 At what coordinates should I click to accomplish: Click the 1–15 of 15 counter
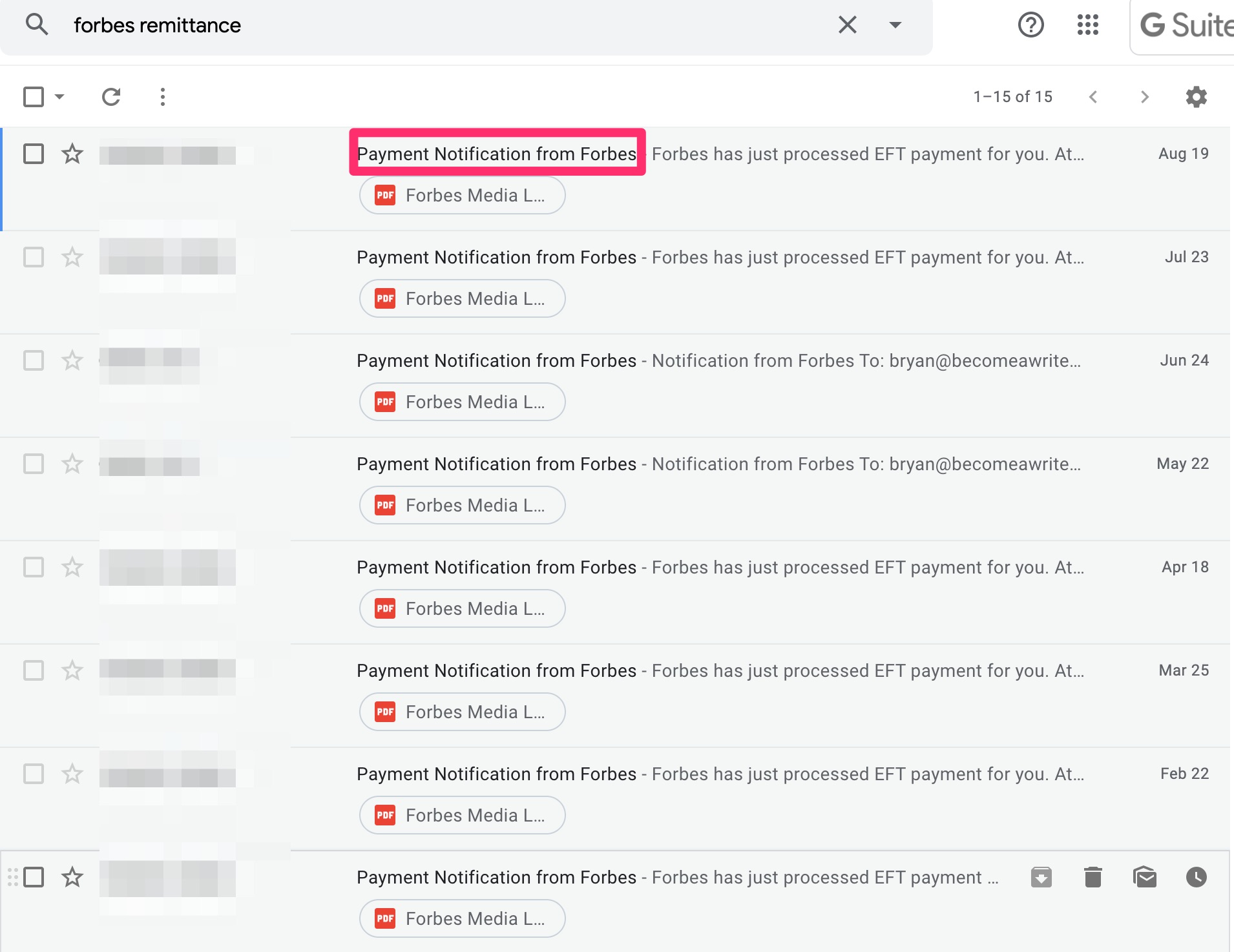1012,97
